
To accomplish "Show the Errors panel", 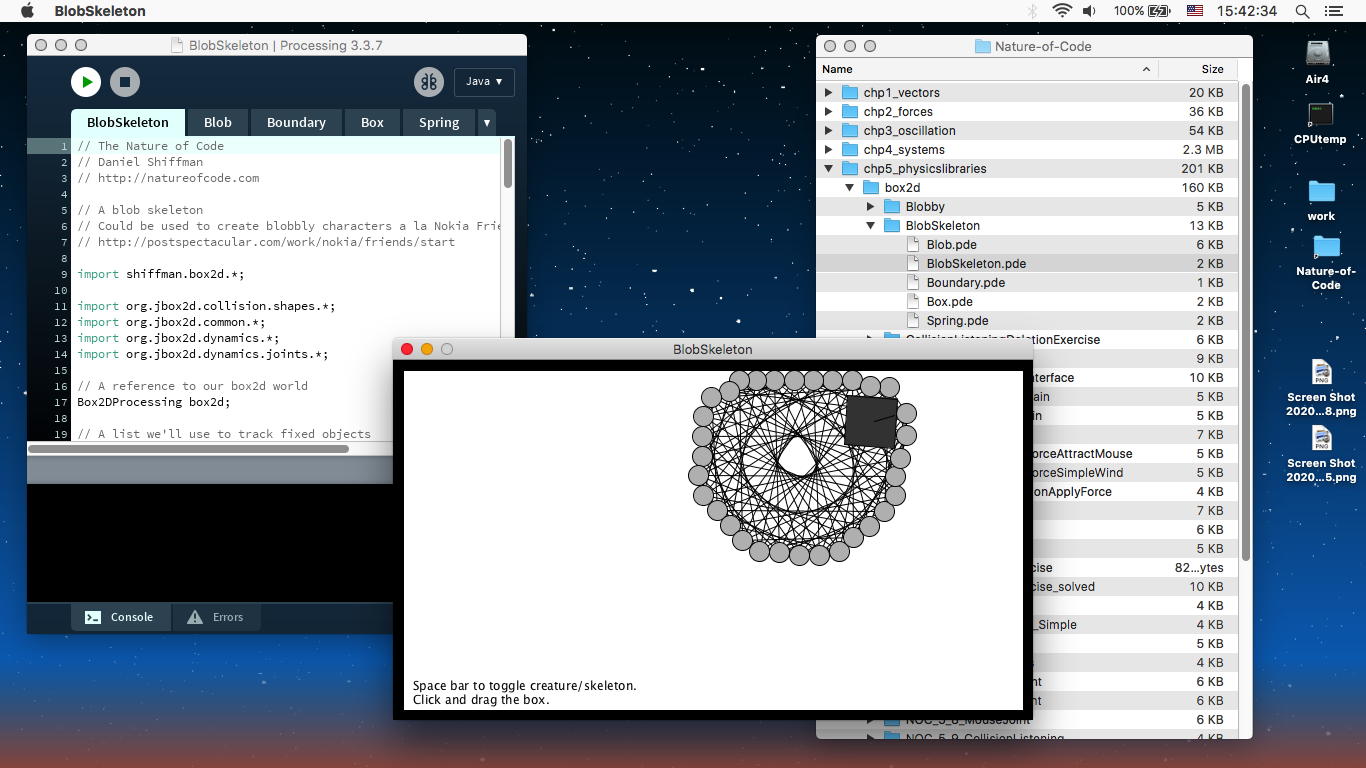I will click(216, 617).
